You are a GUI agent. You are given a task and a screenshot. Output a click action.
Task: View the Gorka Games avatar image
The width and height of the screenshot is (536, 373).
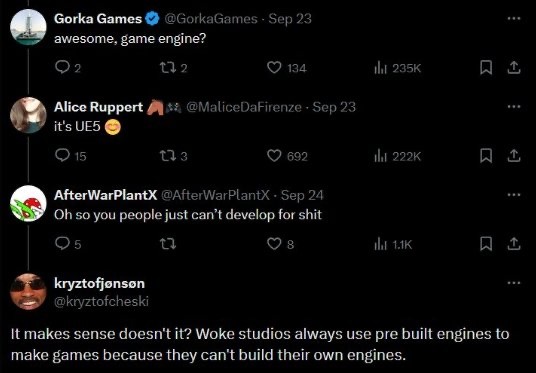[28, 27]
